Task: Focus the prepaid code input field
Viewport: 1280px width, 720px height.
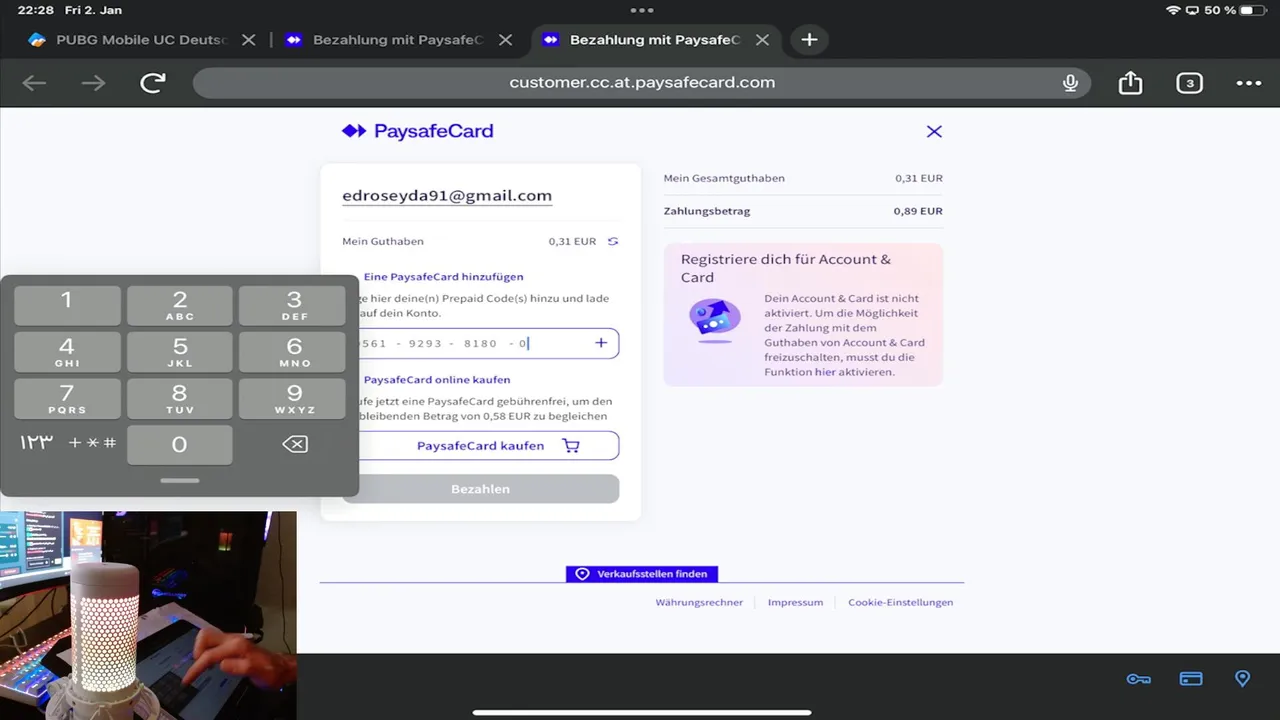Action: [x=480, y=343]
